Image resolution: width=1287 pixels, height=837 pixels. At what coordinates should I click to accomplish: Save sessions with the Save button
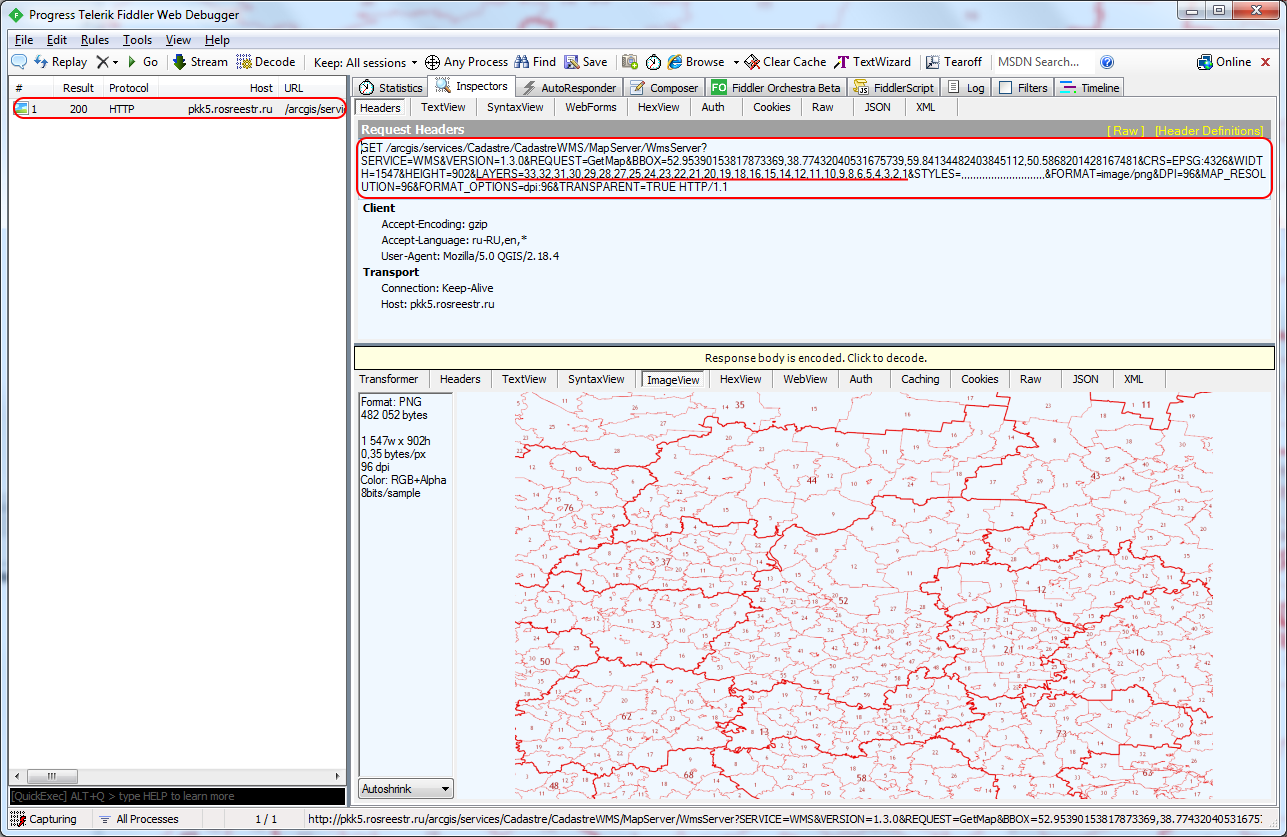pos(586,62)
